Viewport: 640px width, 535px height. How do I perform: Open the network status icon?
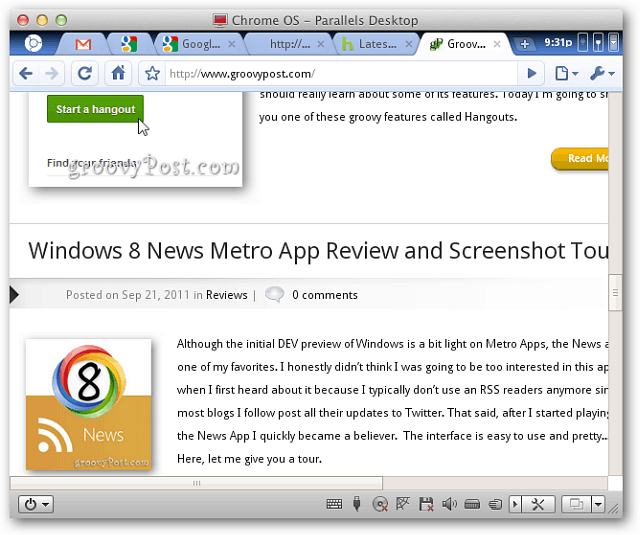point(598,42)
